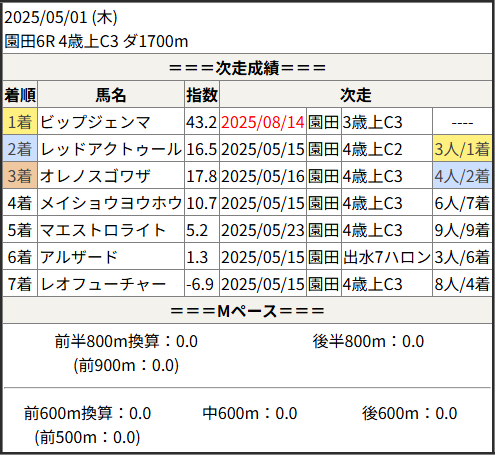Click the 馬名 column header
This screenshot has height=455, width=495.
(x=111, y=95)
